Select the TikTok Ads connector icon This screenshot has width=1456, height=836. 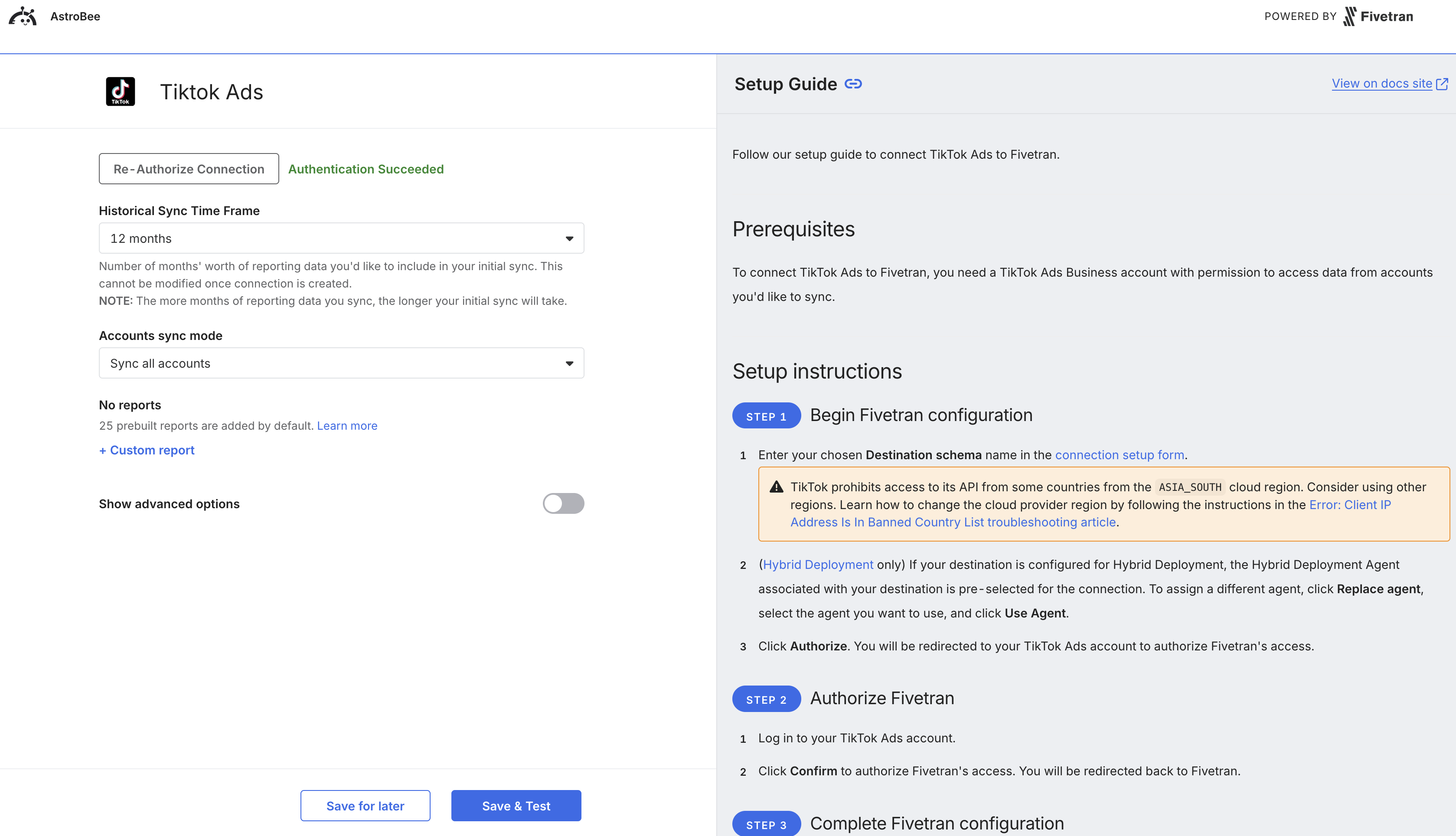tap(120, 91)
